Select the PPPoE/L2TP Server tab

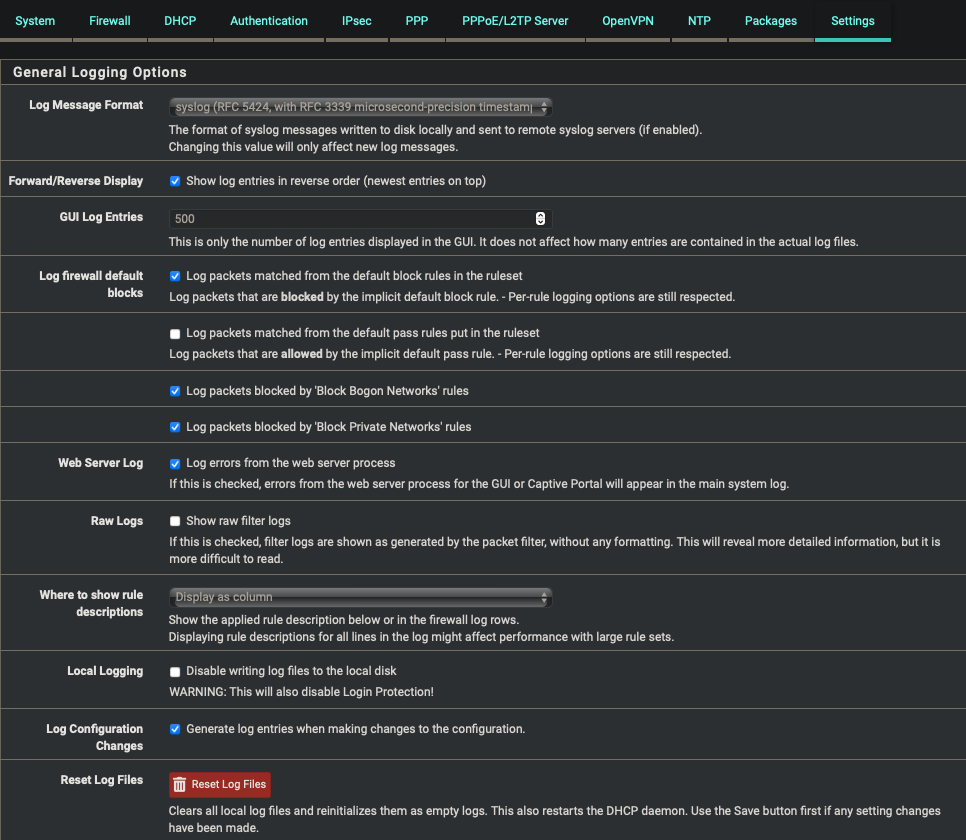[x=515, y=21]
